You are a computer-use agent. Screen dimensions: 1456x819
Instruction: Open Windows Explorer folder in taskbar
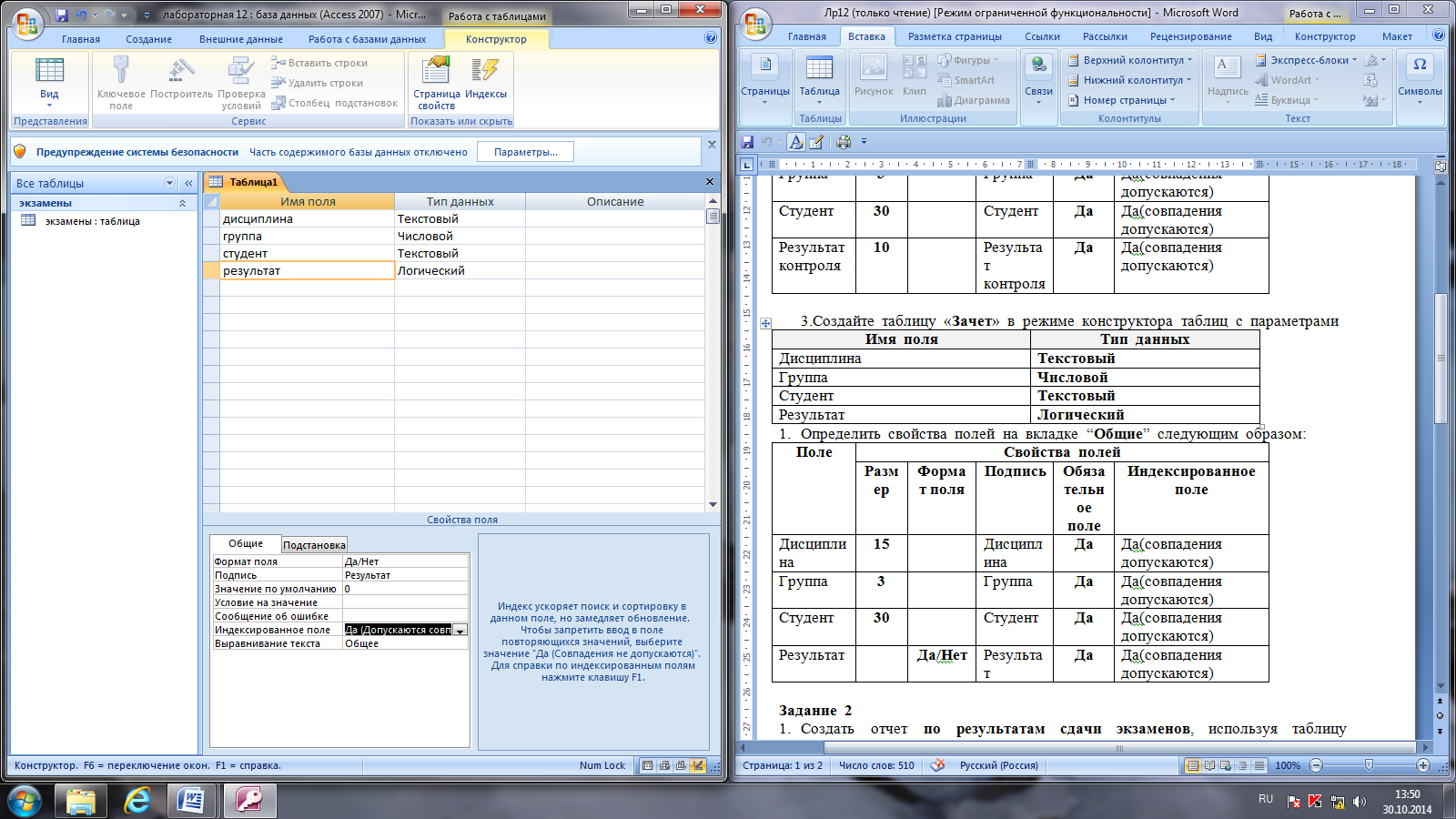[x=81, y=801]
